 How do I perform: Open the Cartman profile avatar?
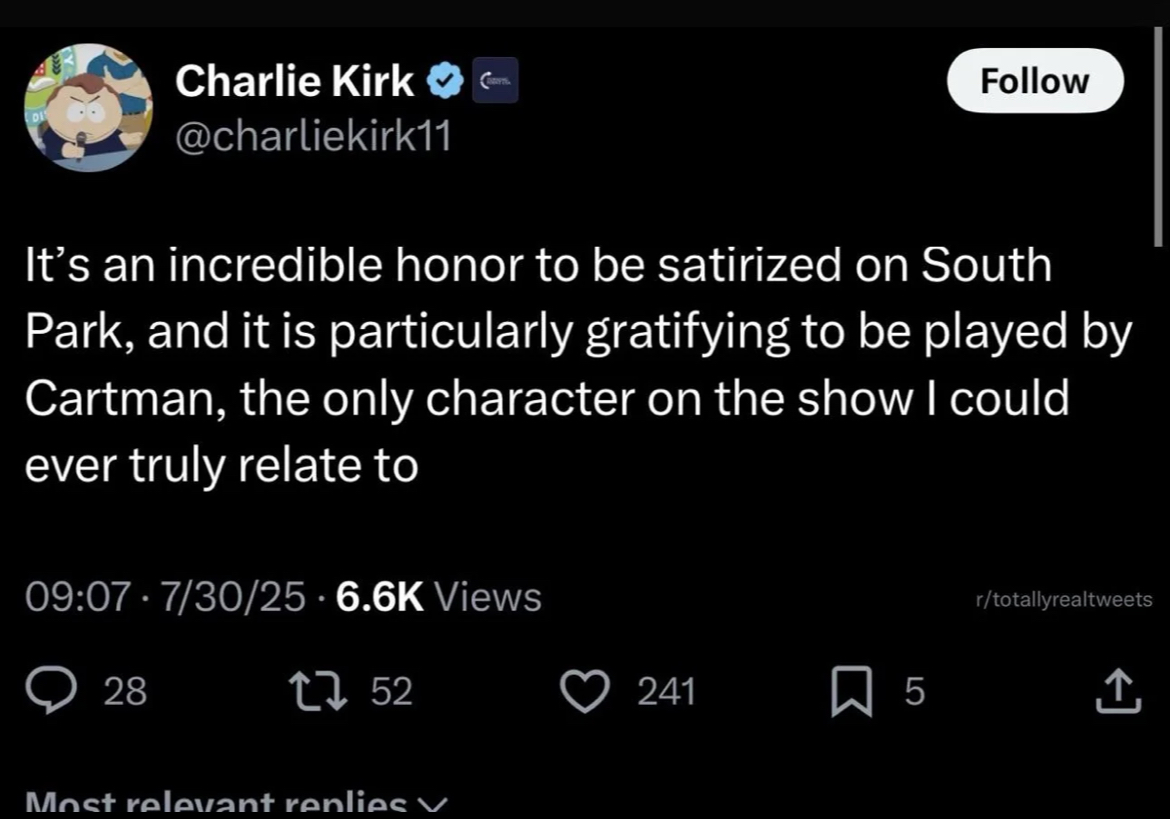88,107
